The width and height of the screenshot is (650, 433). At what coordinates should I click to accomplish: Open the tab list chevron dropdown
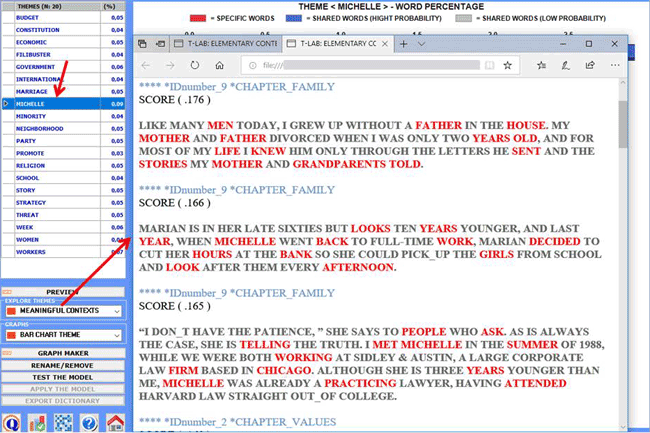coord(422,44)
